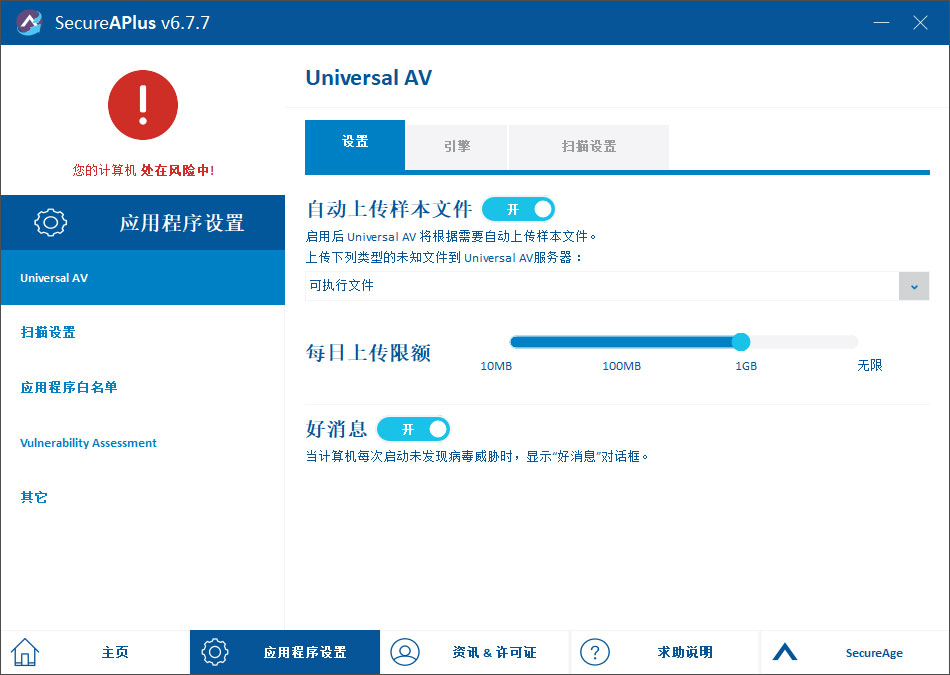950x675 pixels.
Task: Close the SecureAPlus window
Action: 920,23
